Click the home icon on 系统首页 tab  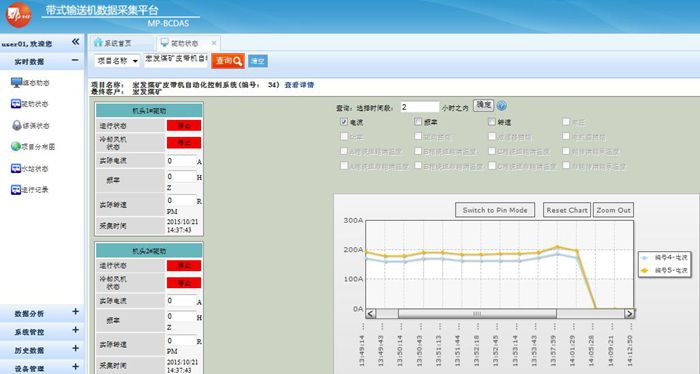[98, 42]
